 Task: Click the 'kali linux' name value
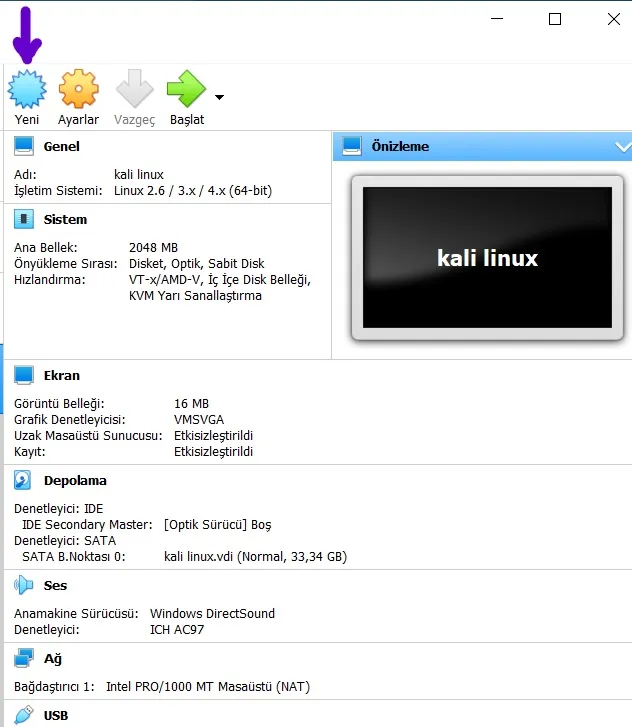tap(139, 175)
